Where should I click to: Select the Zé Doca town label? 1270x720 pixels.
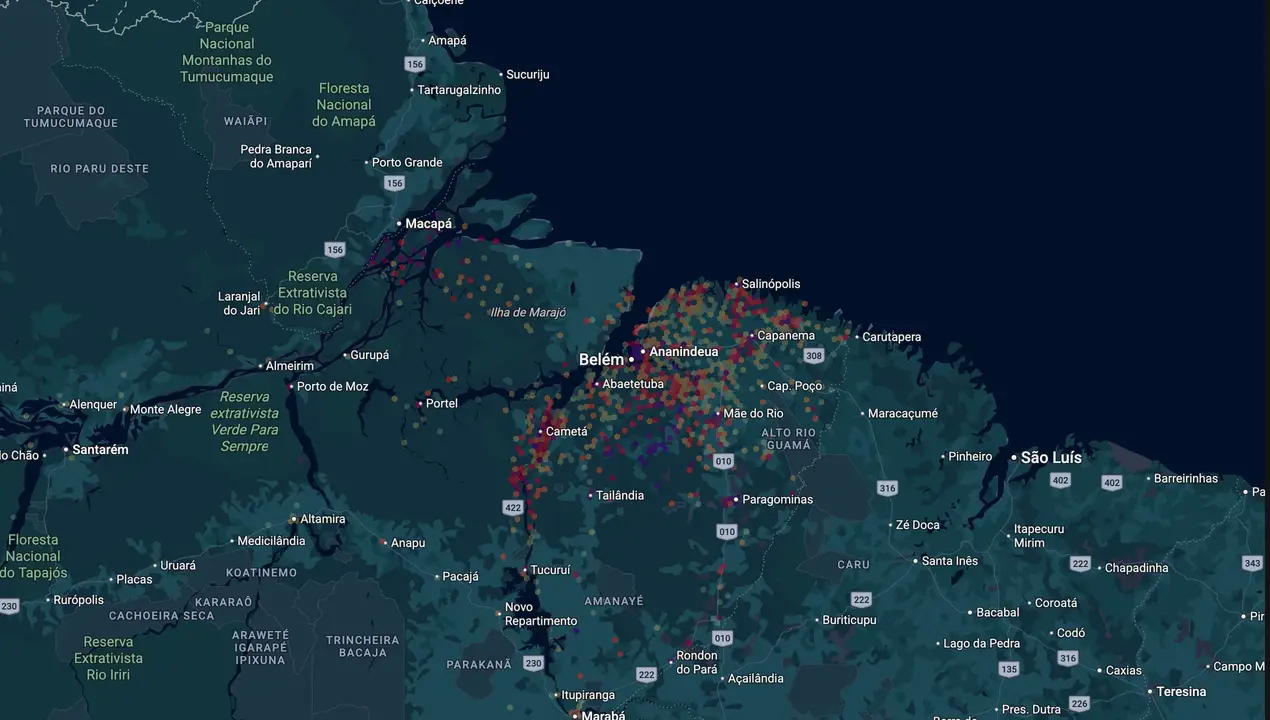(x=918, y=526)
